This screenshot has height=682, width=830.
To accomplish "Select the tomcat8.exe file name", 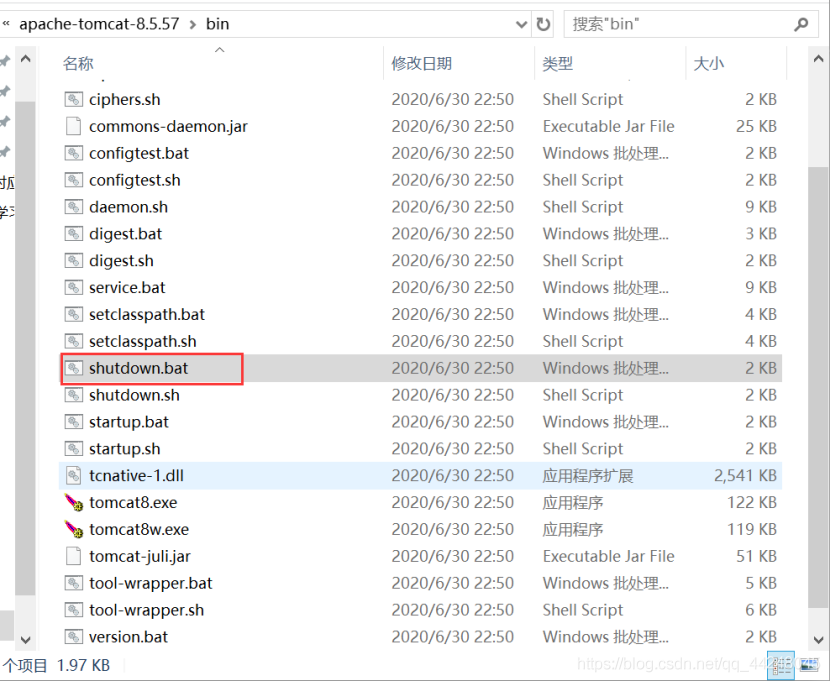I will click(133, 502).
